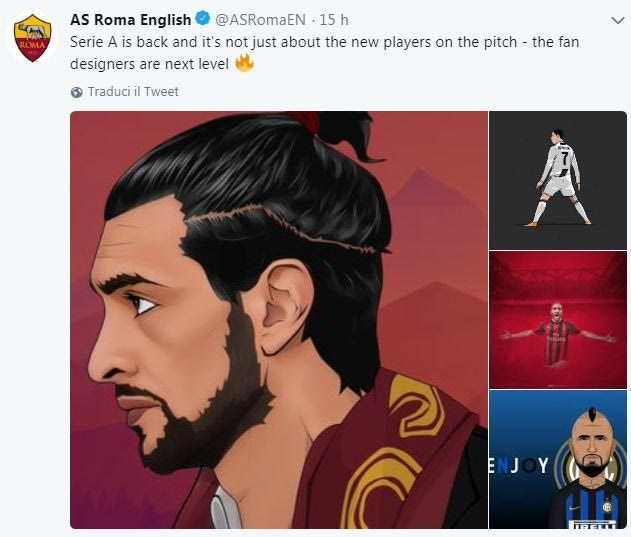
Task: Open the AS Roma English account name
Action: [130, 20]
